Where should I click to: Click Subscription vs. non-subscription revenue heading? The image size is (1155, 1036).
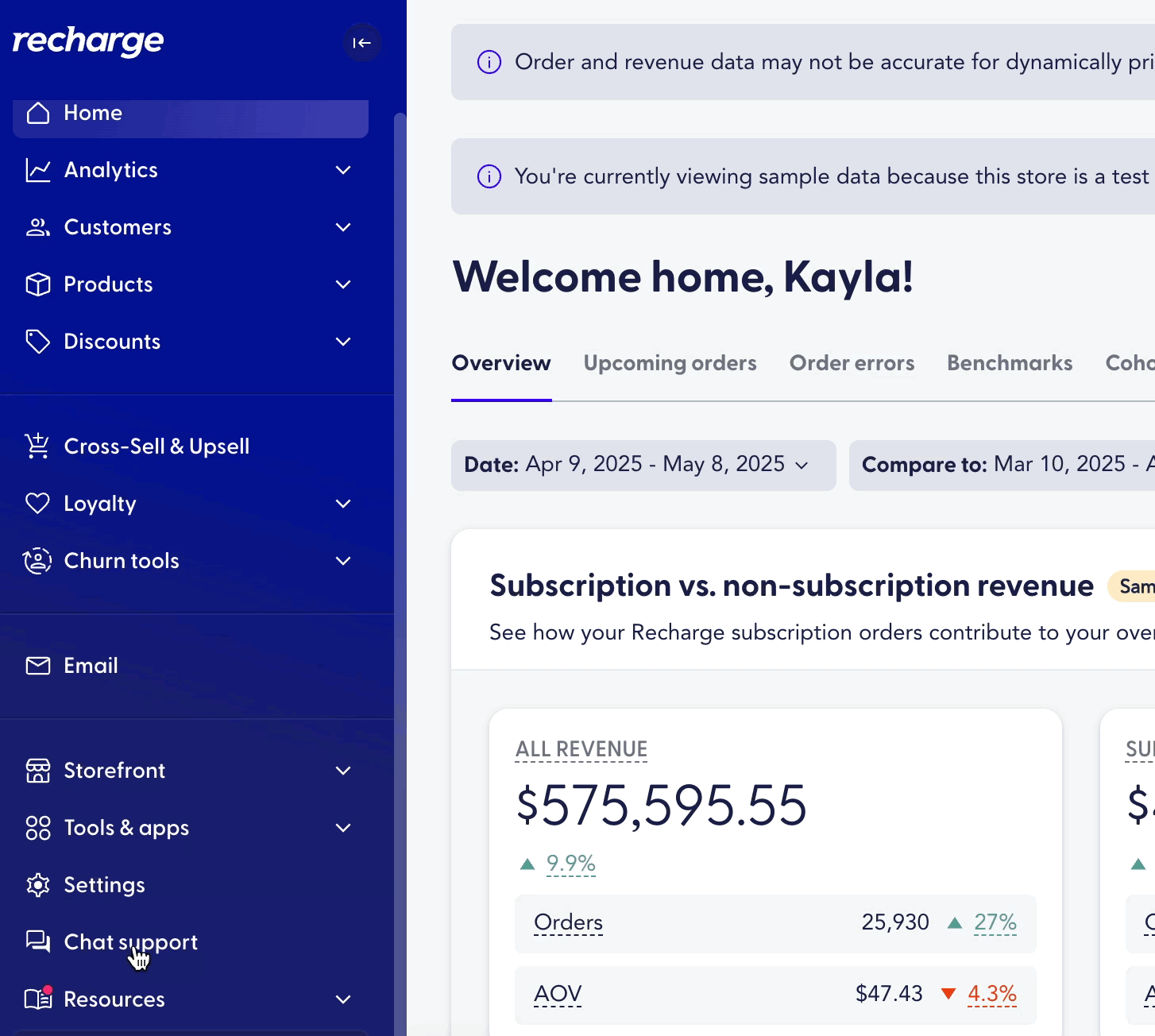(792, 586)
